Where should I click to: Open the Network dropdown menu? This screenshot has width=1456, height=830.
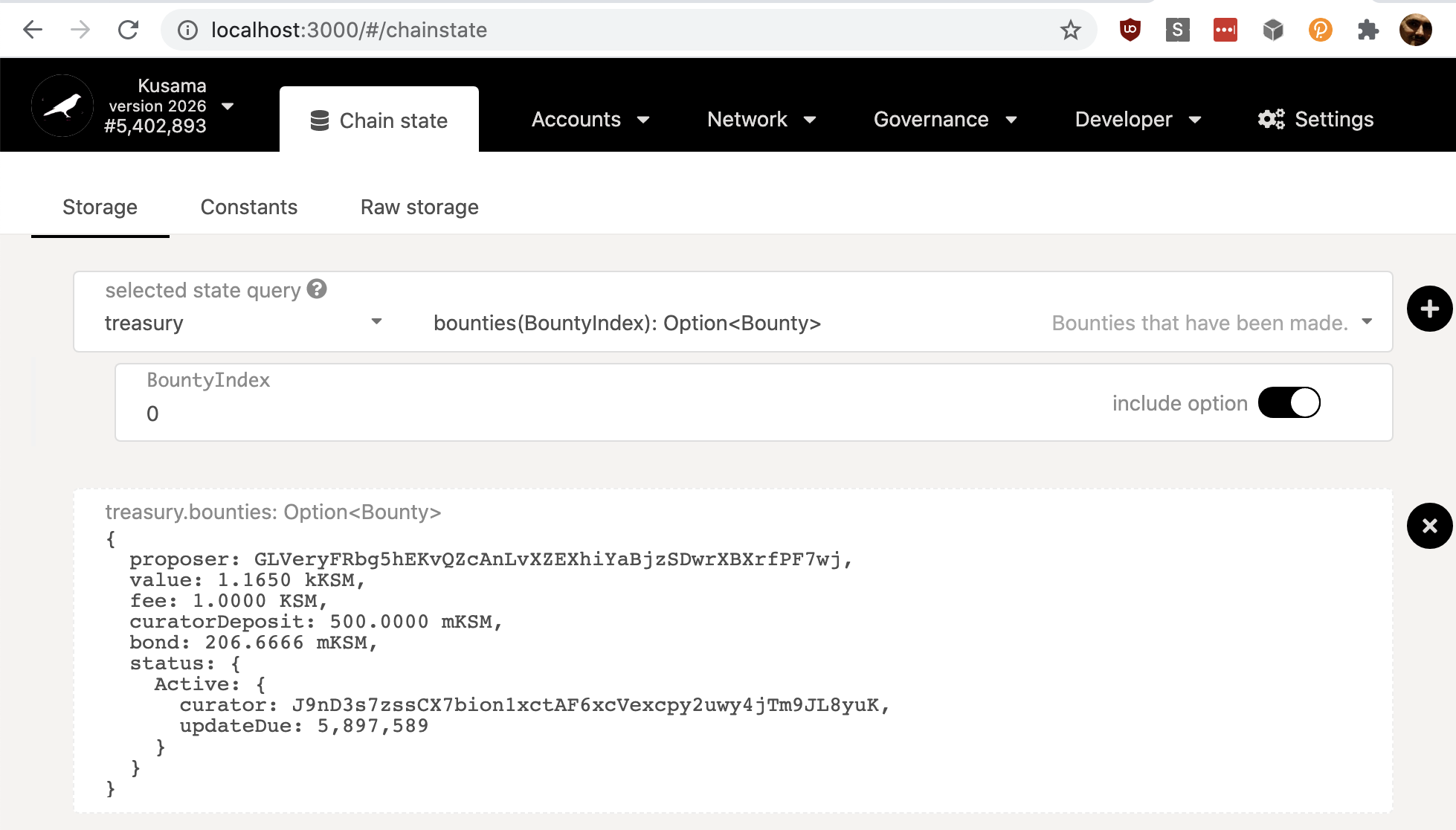pos(762,119)
